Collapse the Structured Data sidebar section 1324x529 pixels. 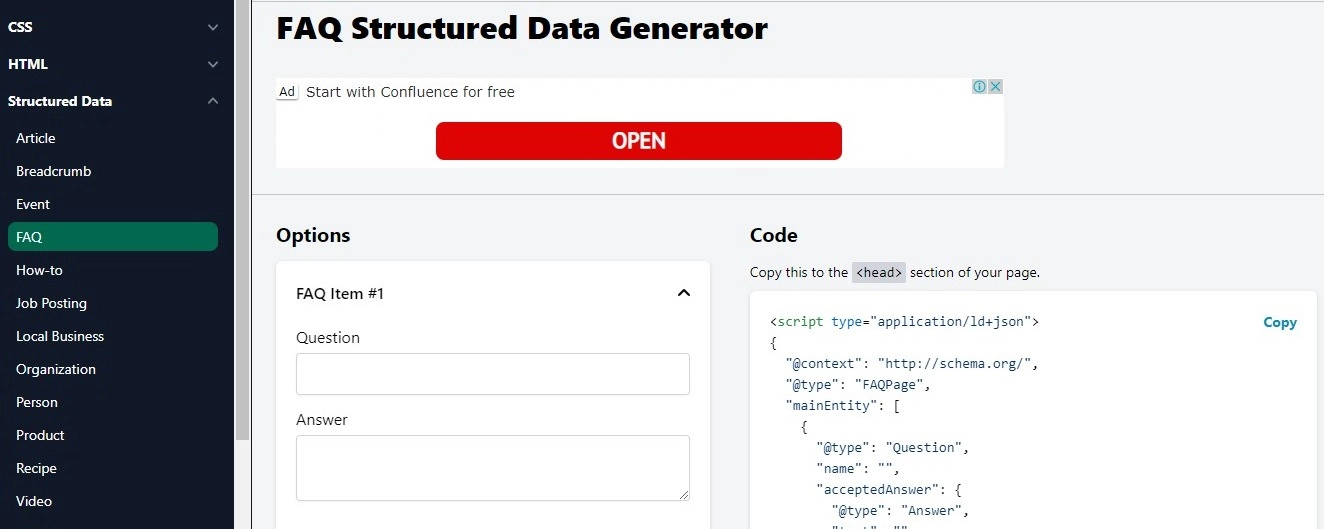(113, 101)
